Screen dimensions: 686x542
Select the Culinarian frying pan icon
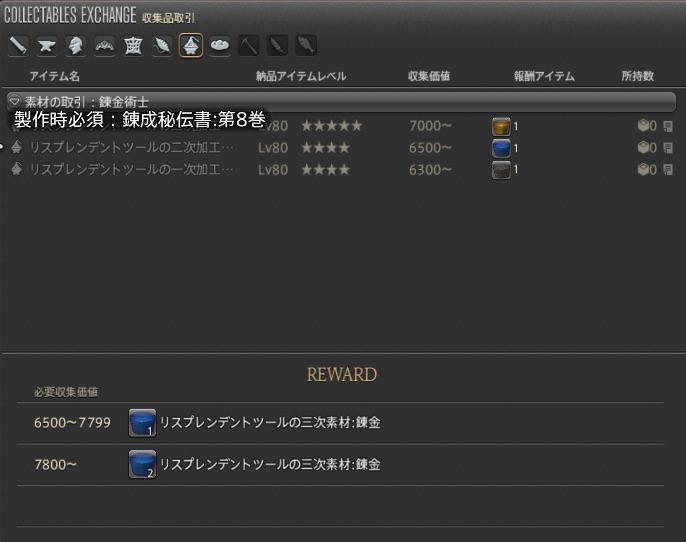[x=219, y=45]
